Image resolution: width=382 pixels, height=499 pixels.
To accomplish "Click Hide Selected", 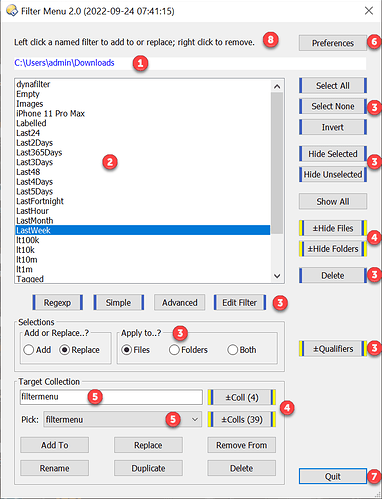I will [333, 154].
